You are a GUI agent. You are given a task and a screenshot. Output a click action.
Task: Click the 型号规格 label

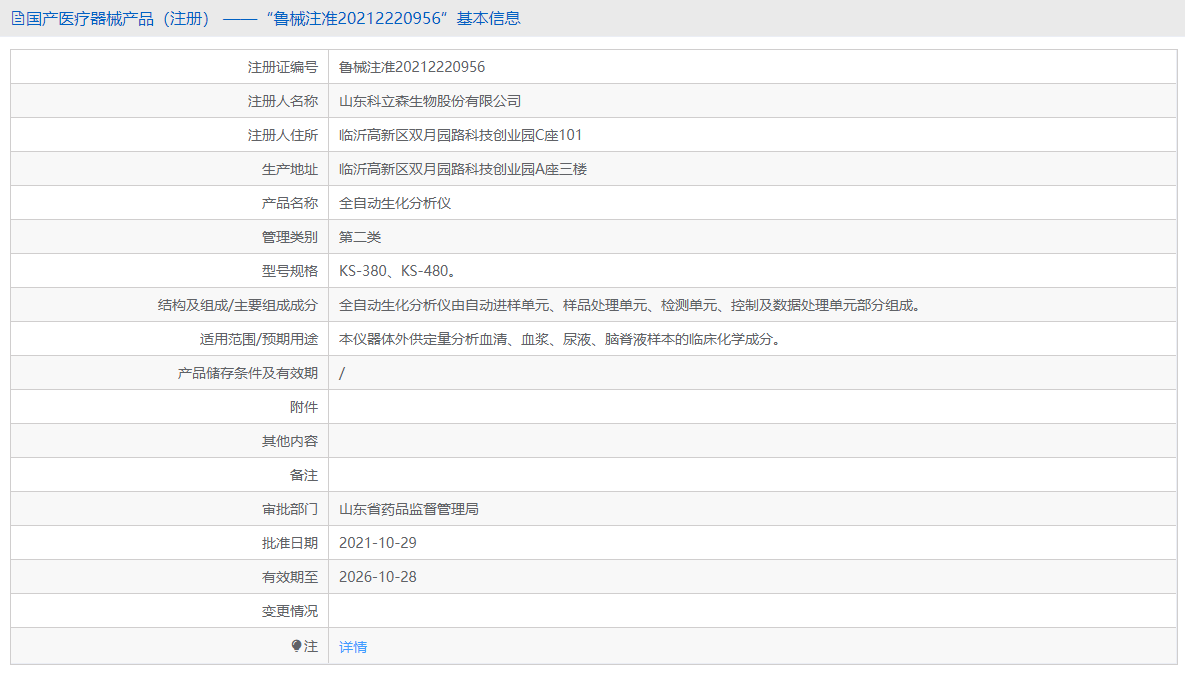289,271
